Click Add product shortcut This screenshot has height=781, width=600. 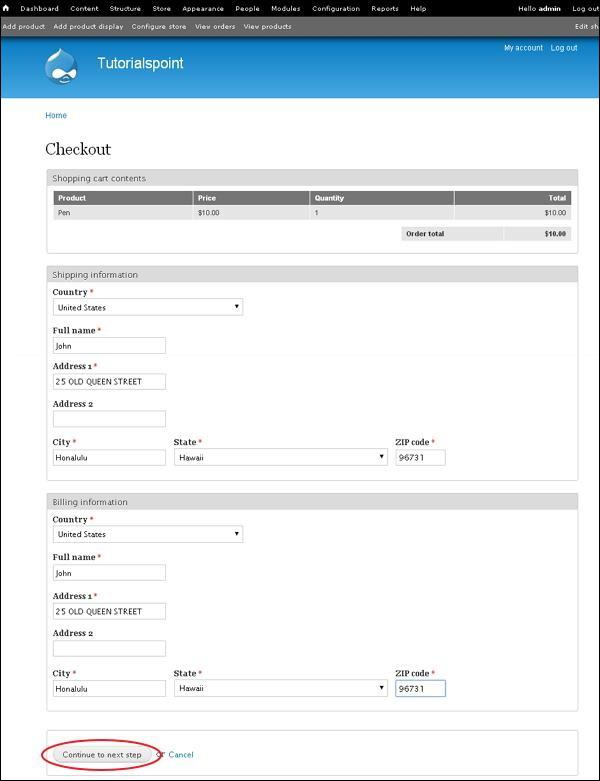tap(23, 26)
